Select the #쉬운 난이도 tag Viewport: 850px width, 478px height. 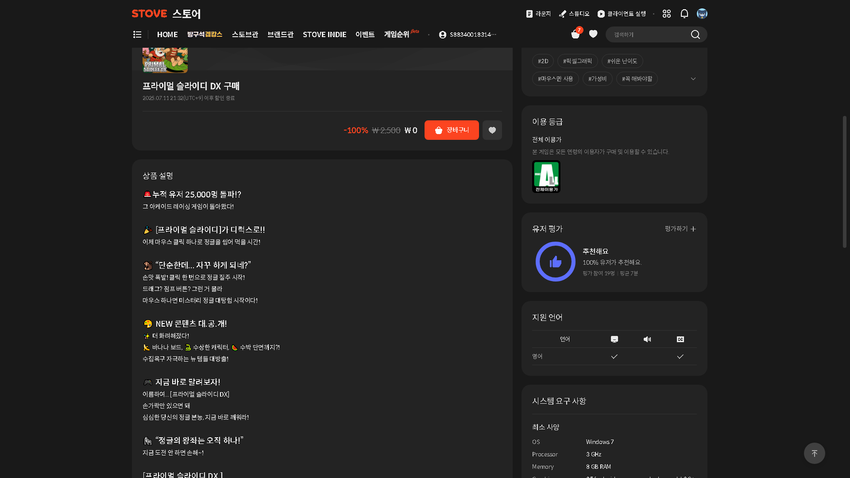[x=622, y=61]
